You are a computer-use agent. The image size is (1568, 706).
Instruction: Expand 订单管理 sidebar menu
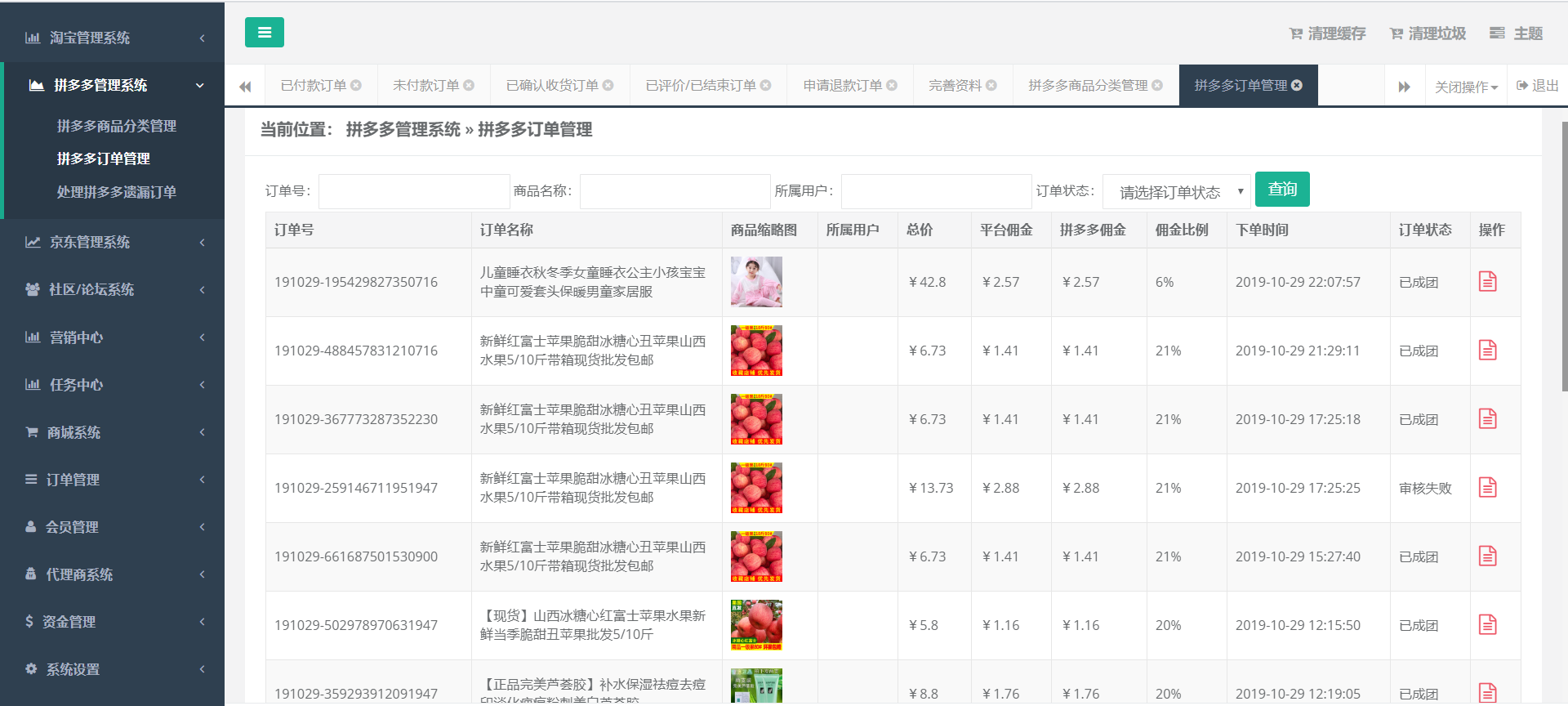coord(112,479)
